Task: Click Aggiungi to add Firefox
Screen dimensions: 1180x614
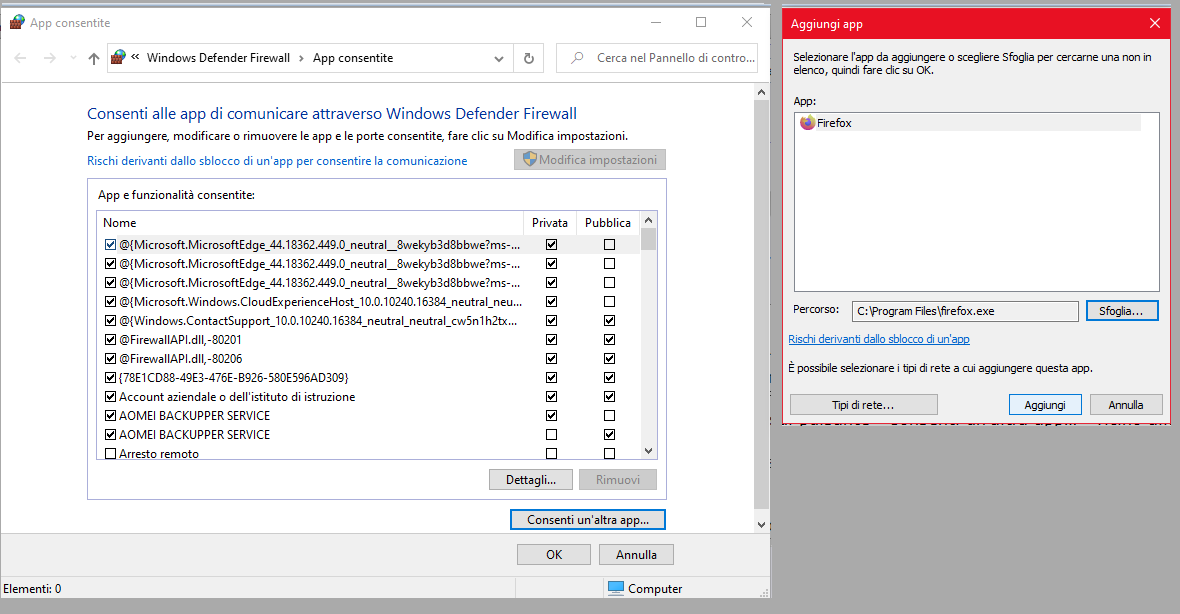Action: point(1045,405)
